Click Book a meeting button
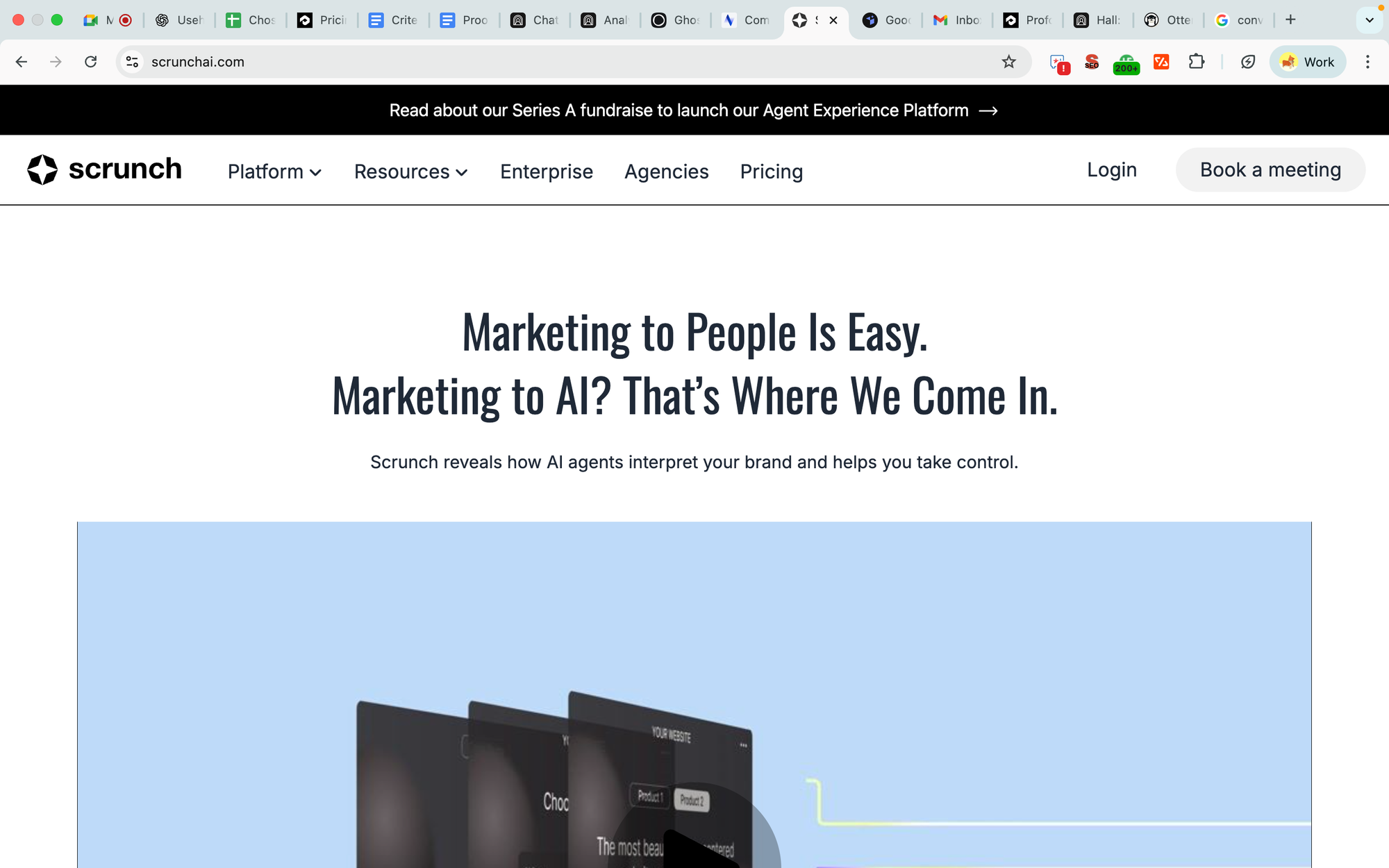1389x868 pixels. pyautogui.click(x=1270, y=169)
